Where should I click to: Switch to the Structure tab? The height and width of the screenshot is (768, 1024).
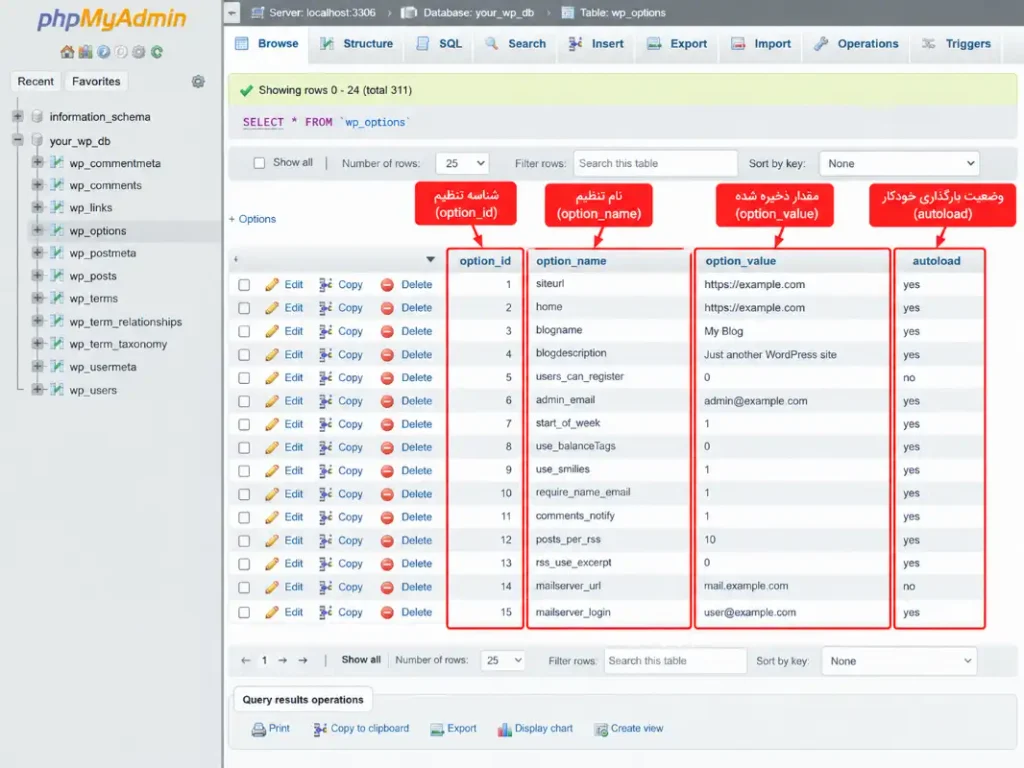coord(357,44)
